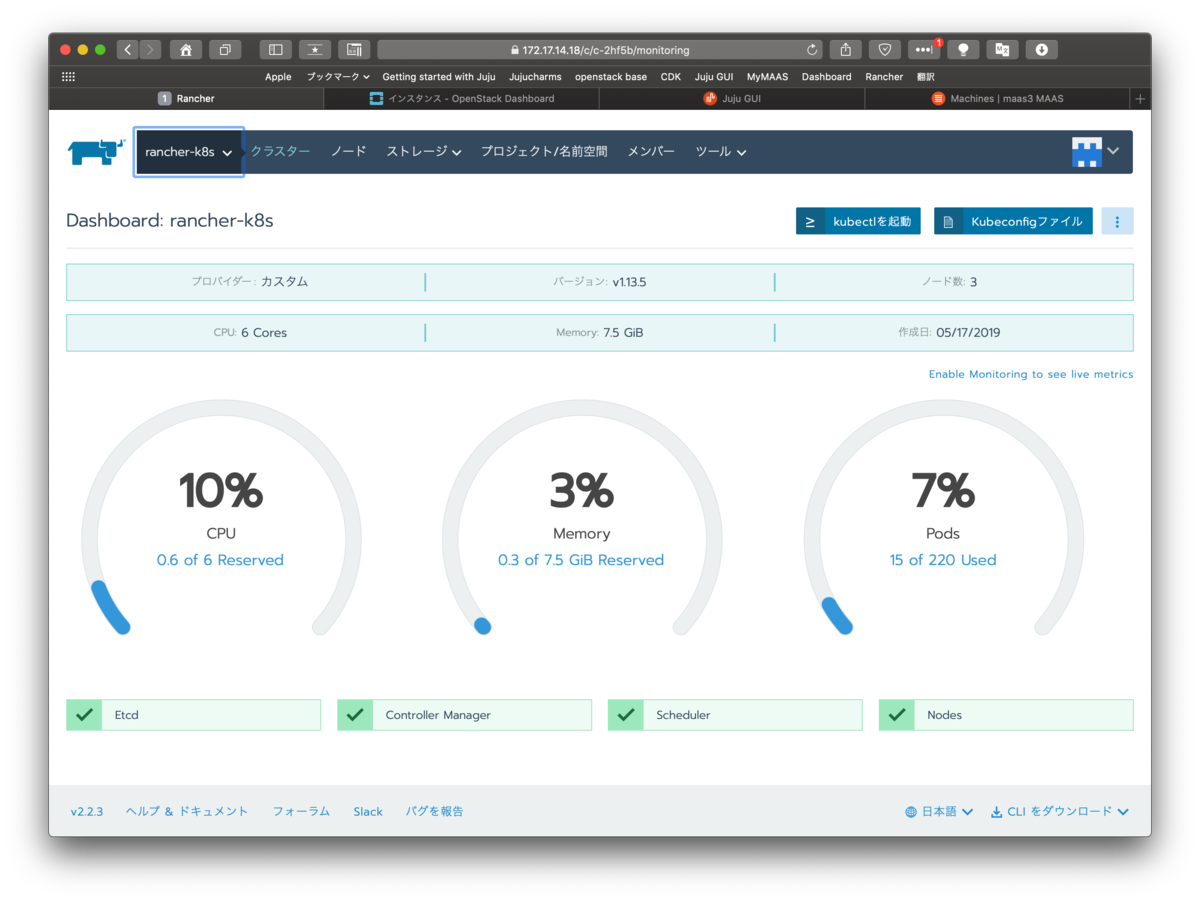Switch to the OpenStack Dashboard tab
Image resolution: width=1200 pixels, height=901 pixels.
pos(462,98)
